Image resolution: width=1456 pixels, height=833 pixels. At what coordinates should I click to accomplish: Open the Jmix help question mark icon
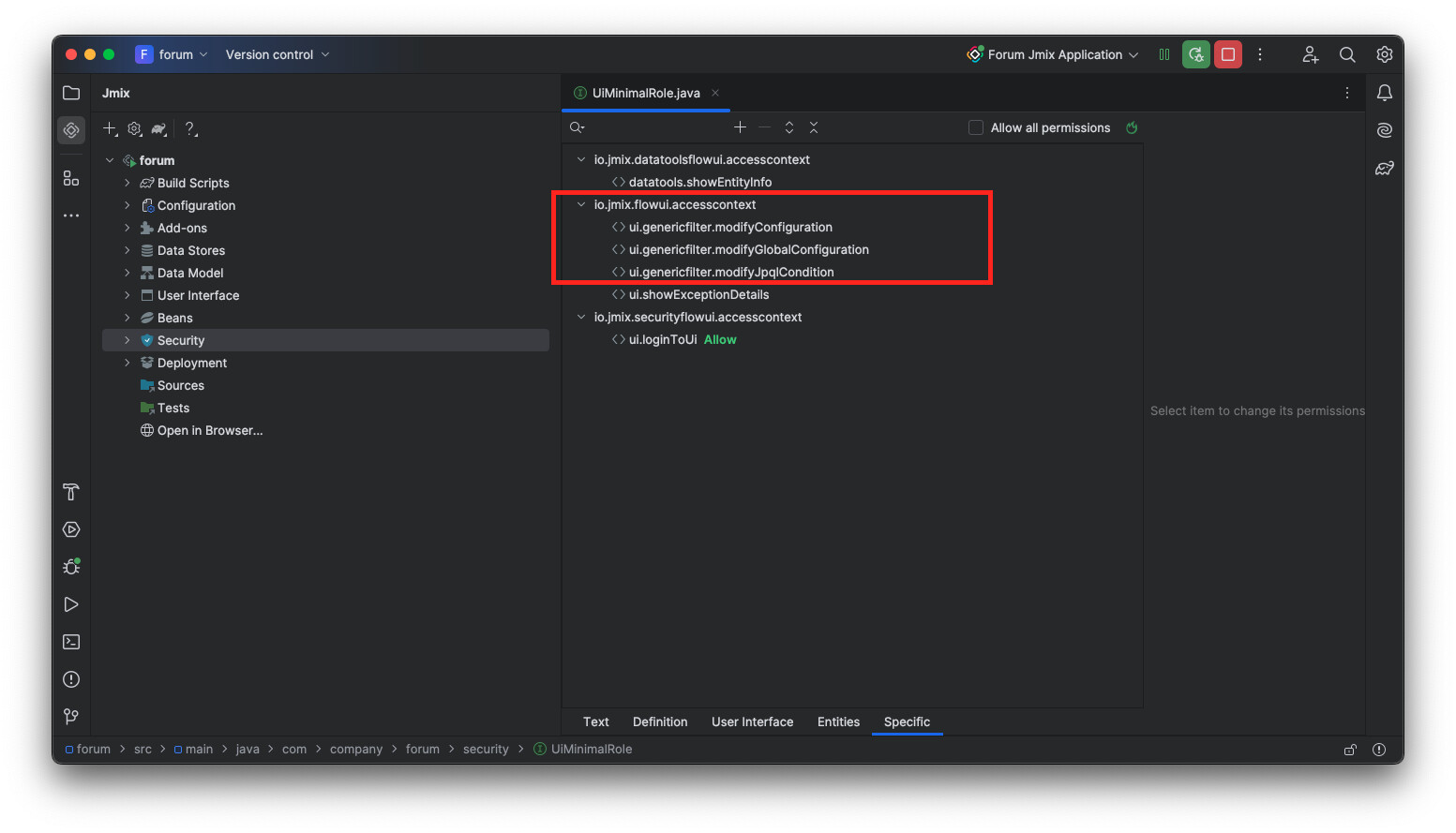(x=190, y=128)
